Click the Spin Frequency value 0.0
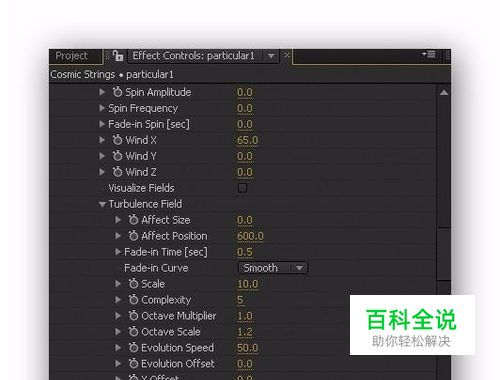This screenshot has width=500, height=380. [x=245, y=108]
